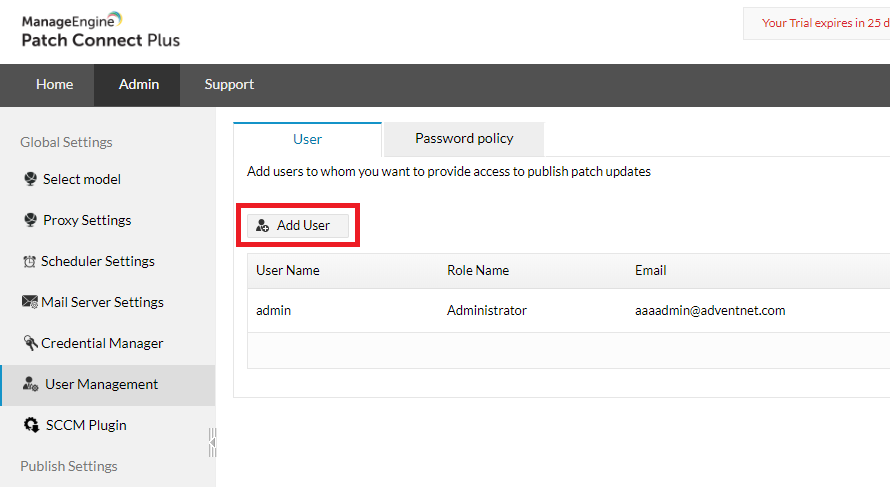Click the Role Name column header
This screenshot has width=890, height=487.
478,271
